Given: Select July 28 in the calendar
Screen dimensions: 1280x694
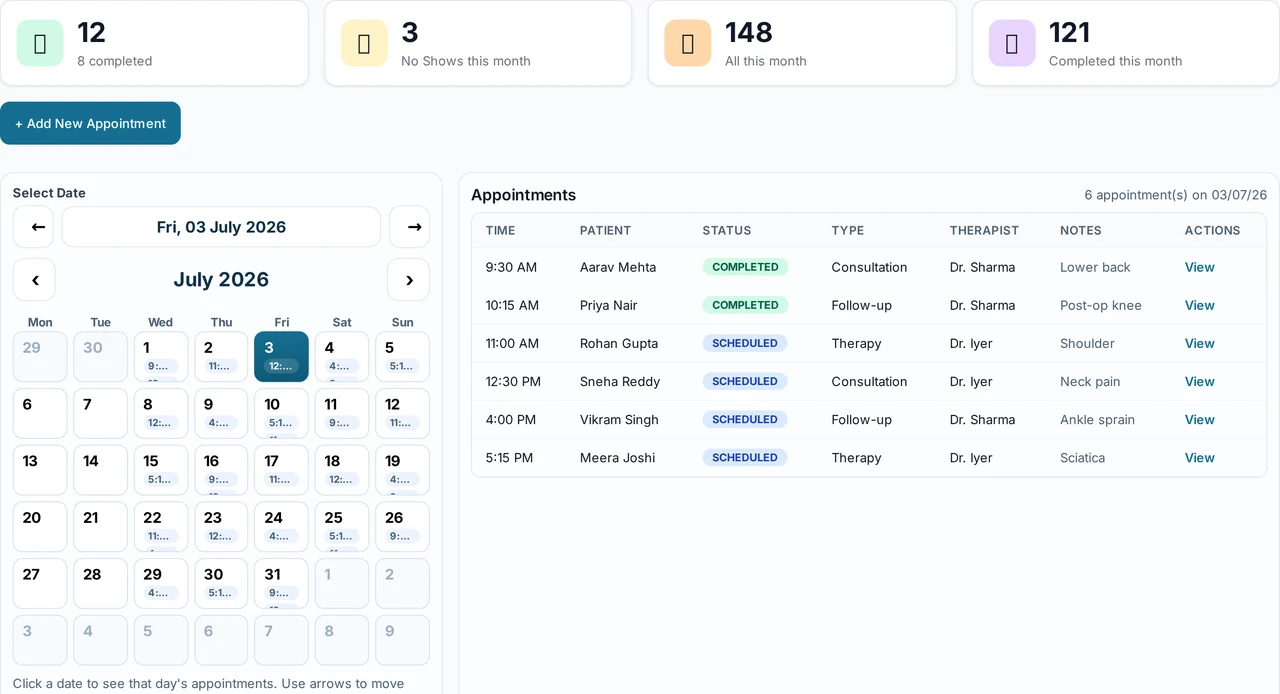Looking at the screenshot, I should (100, 583).
